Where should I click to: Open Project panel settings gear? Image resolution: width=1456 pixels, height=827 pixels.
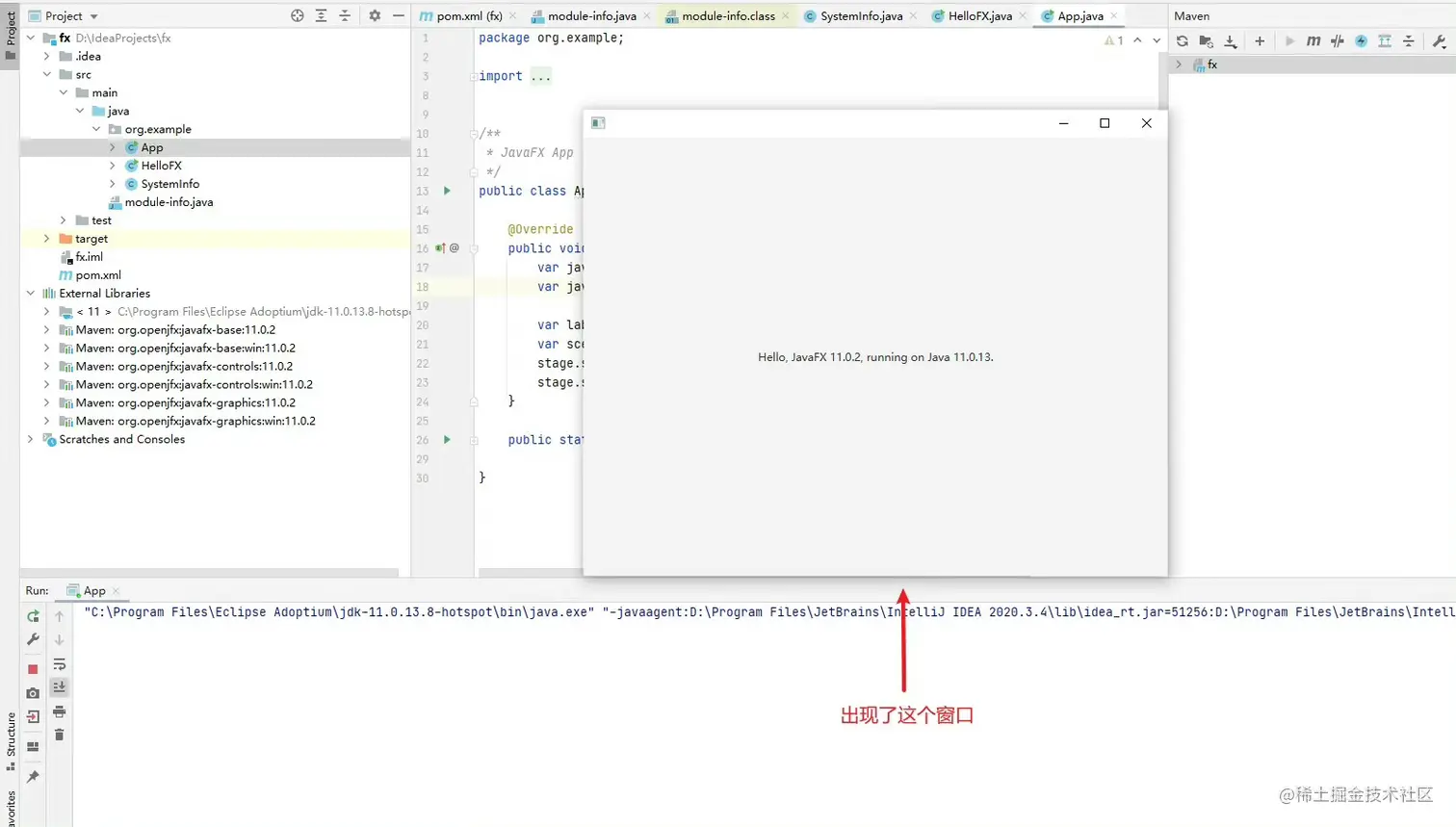click(x=375, y=15)
